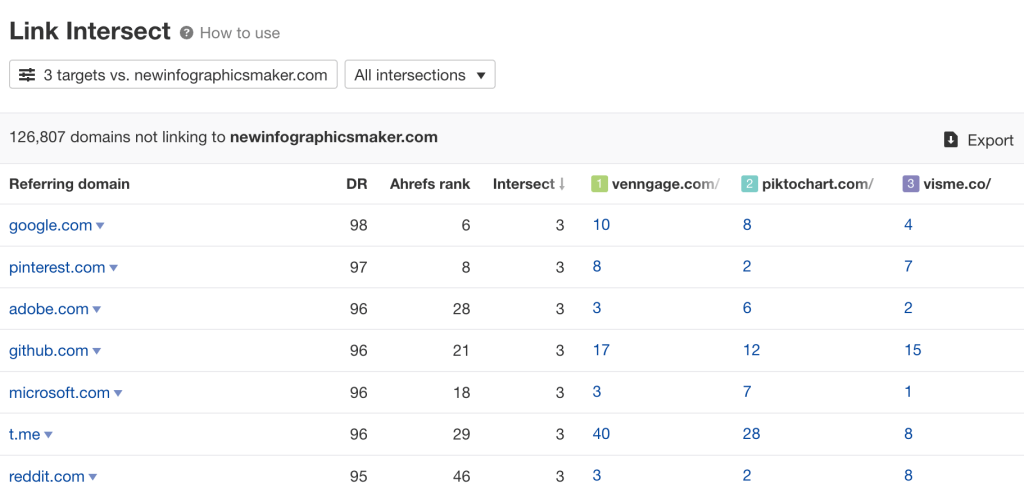
Task: Click the help question mark icon
Action: (x=186, y=33)
